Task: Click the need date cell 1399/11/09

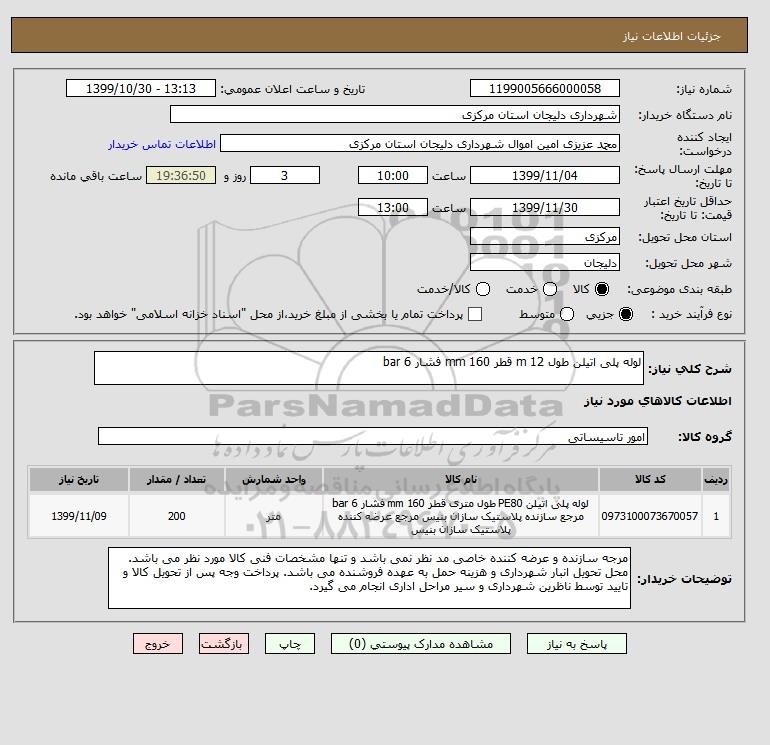Action: [79, 516]
